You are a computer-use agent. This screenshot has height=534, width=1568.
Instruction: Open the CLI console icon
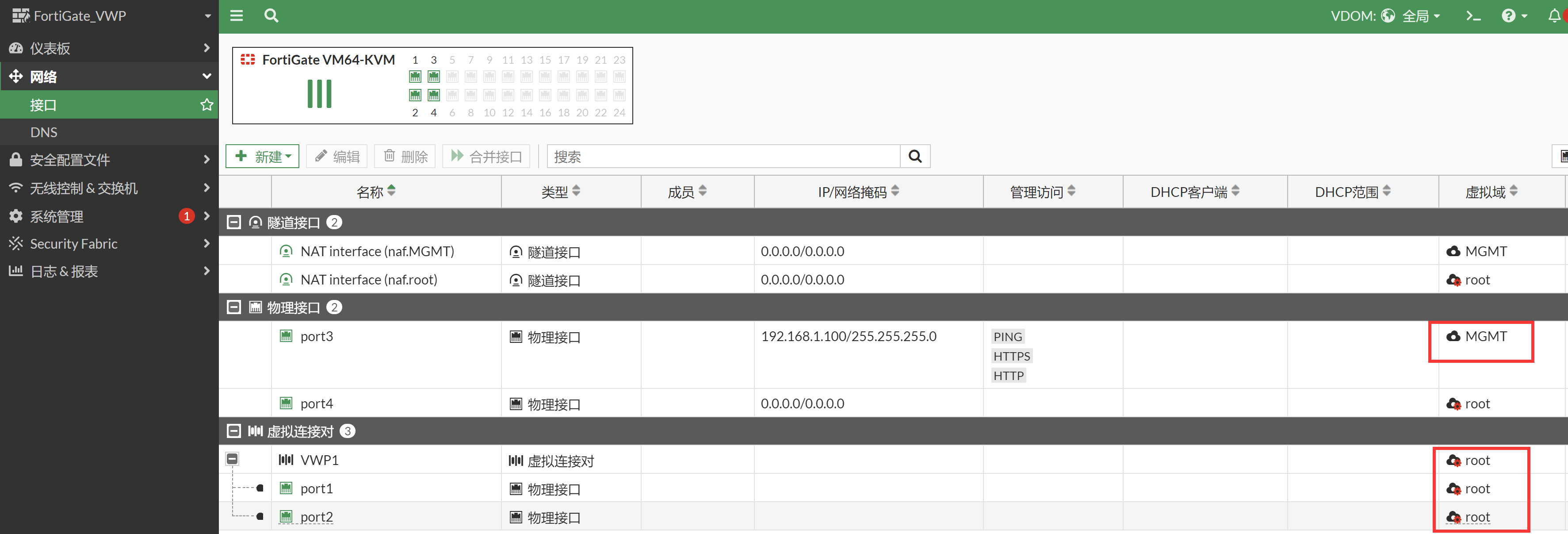pos(1473,16)
